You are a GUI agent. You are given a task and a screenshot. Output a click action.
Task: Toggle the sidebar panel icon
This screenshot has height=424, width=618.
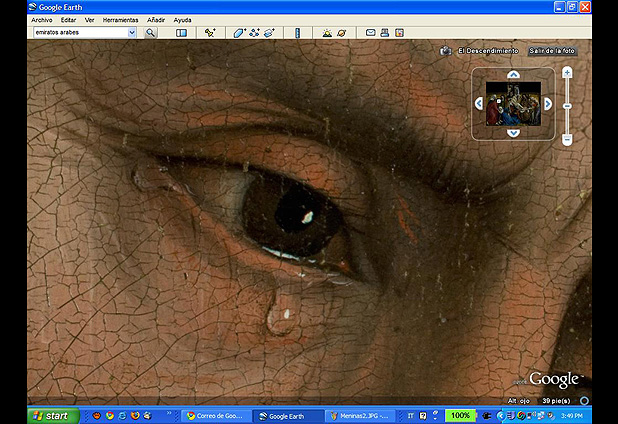181,32
